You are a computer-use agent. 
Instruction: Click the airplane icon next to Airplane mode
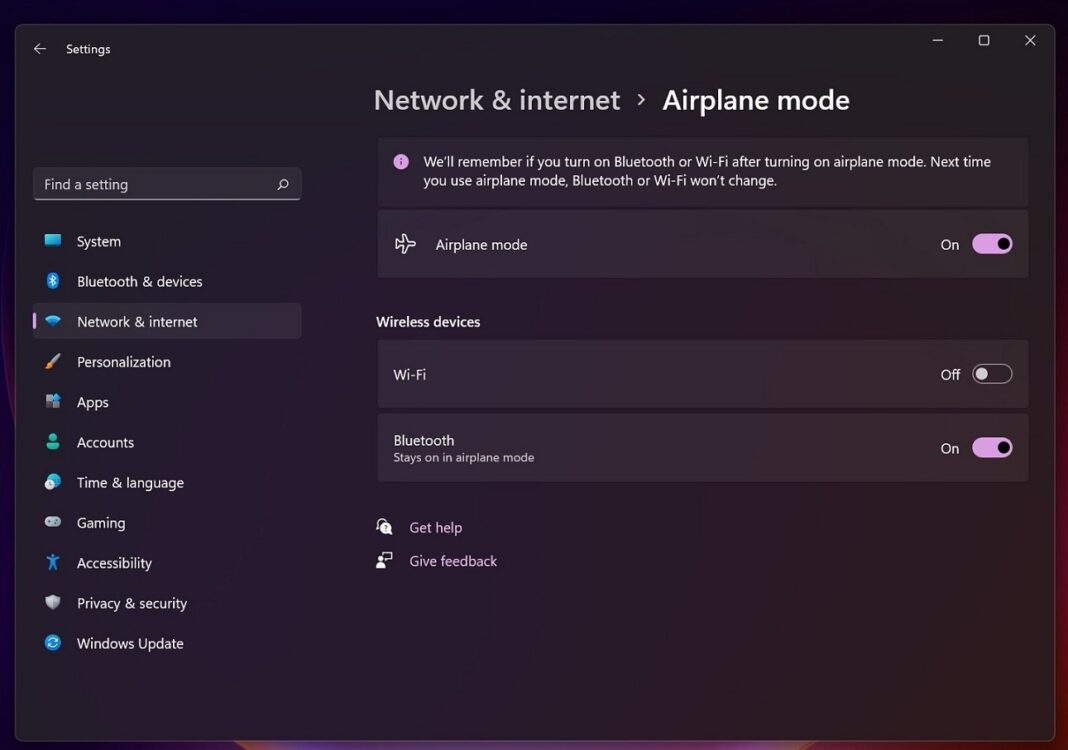[x=404, y=243]
